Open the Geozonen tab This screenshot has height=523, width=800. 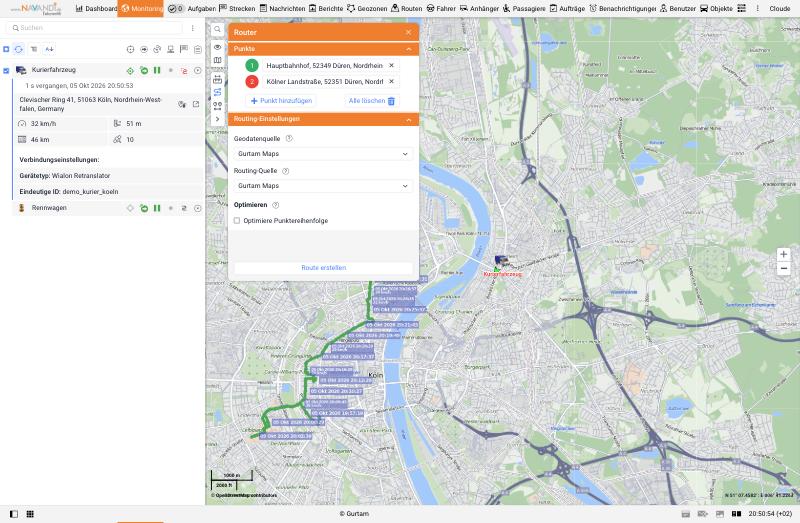367,8
